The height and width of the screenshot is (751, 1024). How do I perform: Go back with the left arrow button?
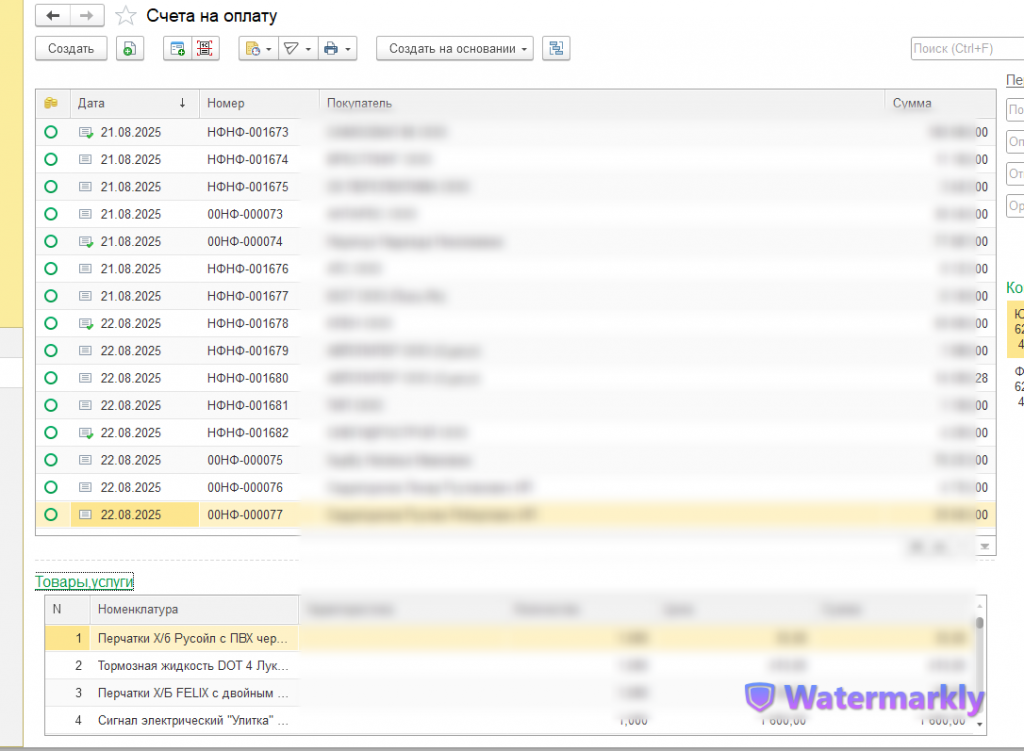pyautogui.click(x=53, y=16)
